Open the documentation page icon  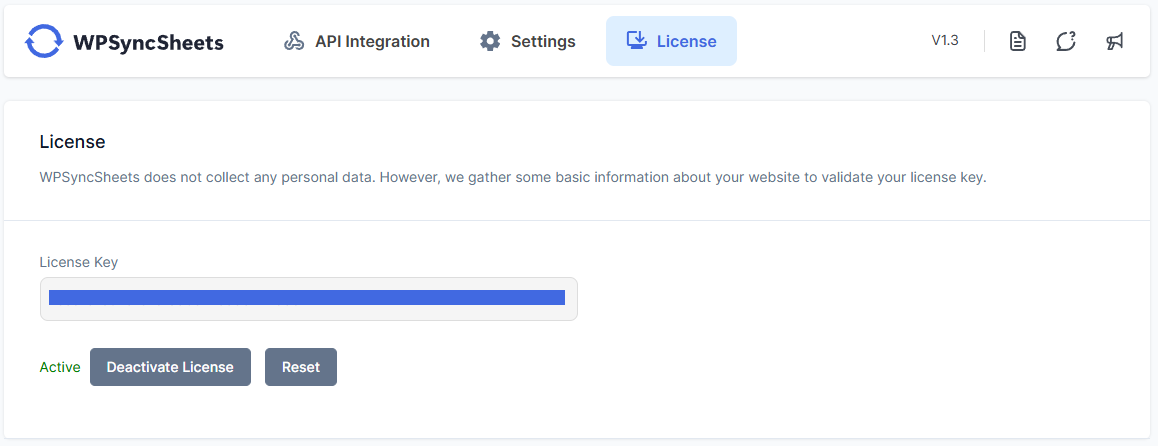pyautogui.click(x=1018, y=41)
